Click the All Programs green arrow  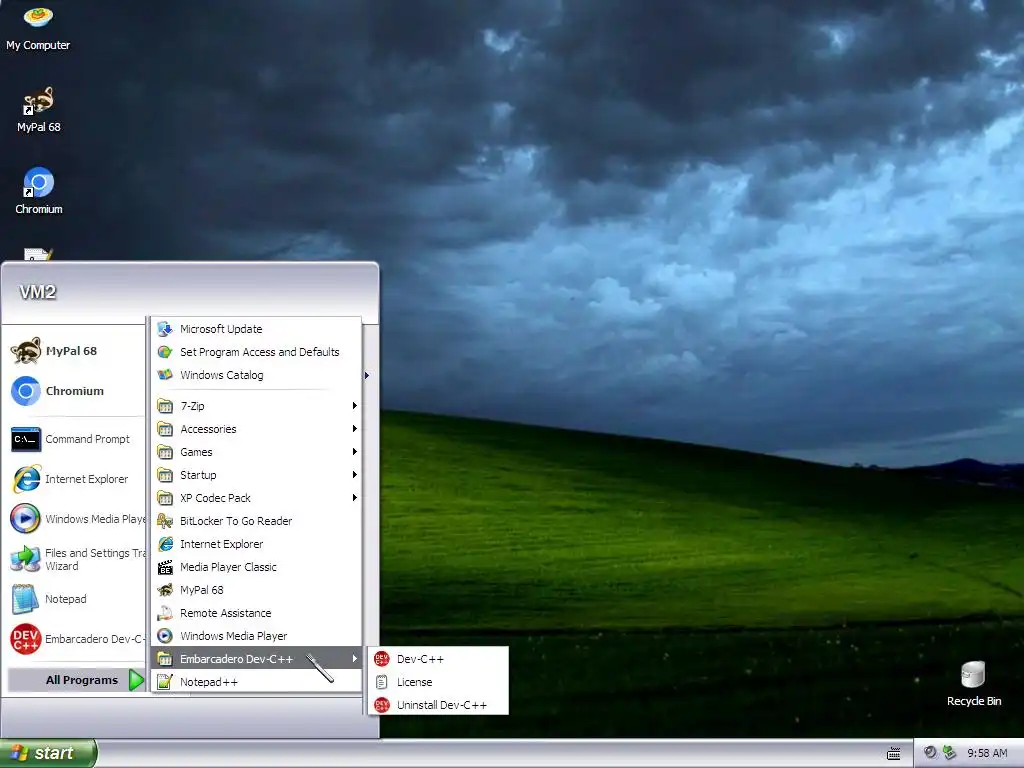136,680
